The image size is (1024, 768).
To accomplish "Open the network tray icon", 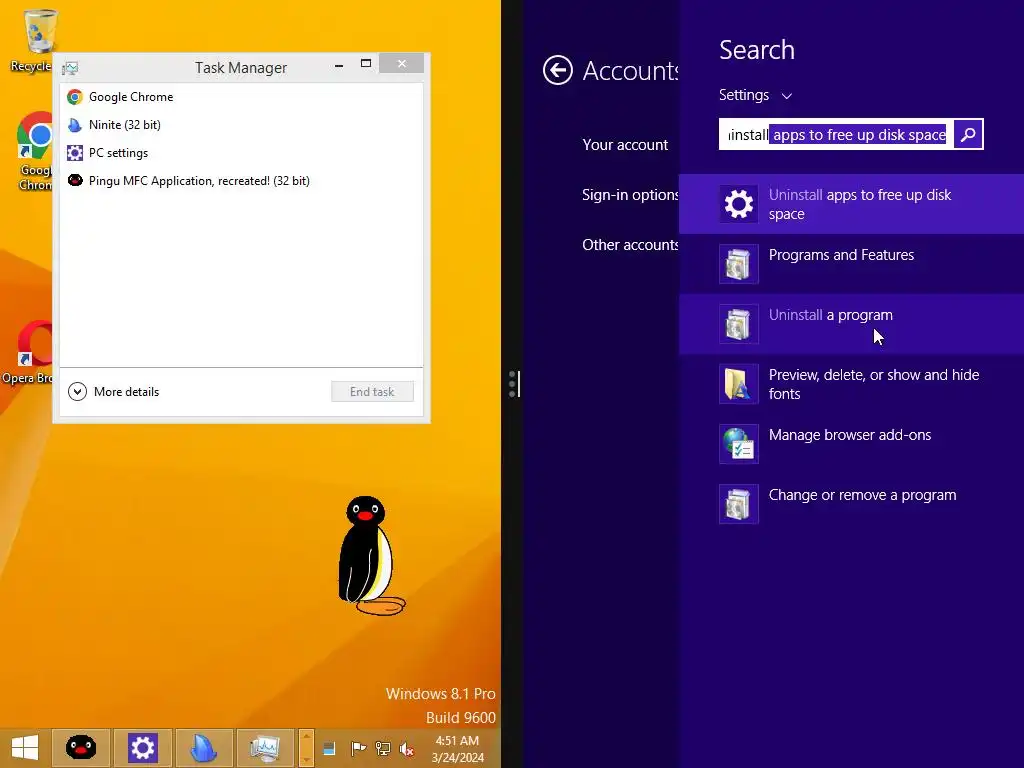I will (383, 748).
